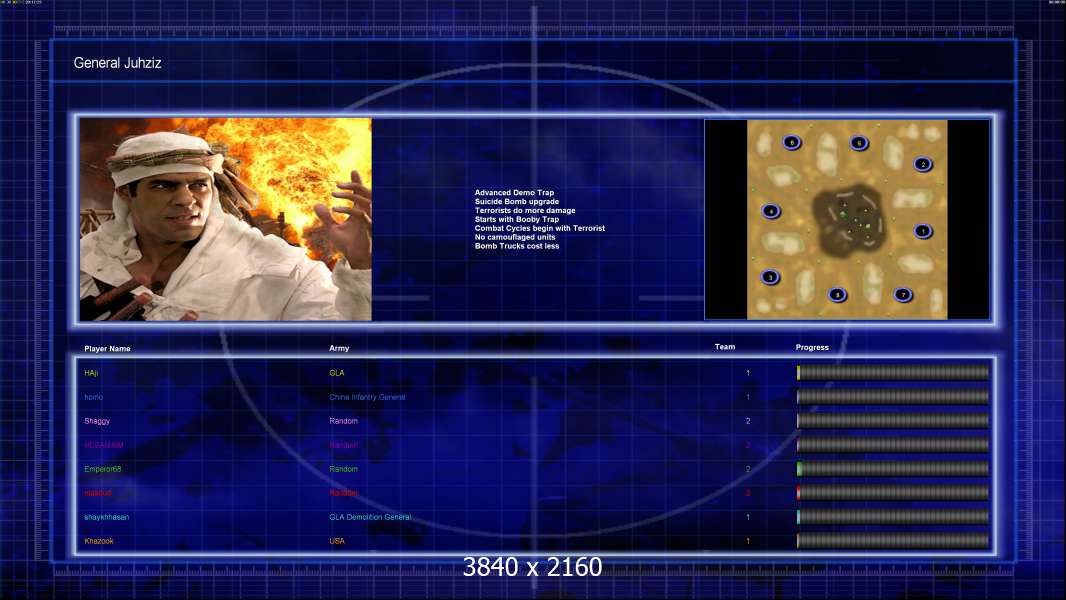Select player name HAji

[91, 373]
